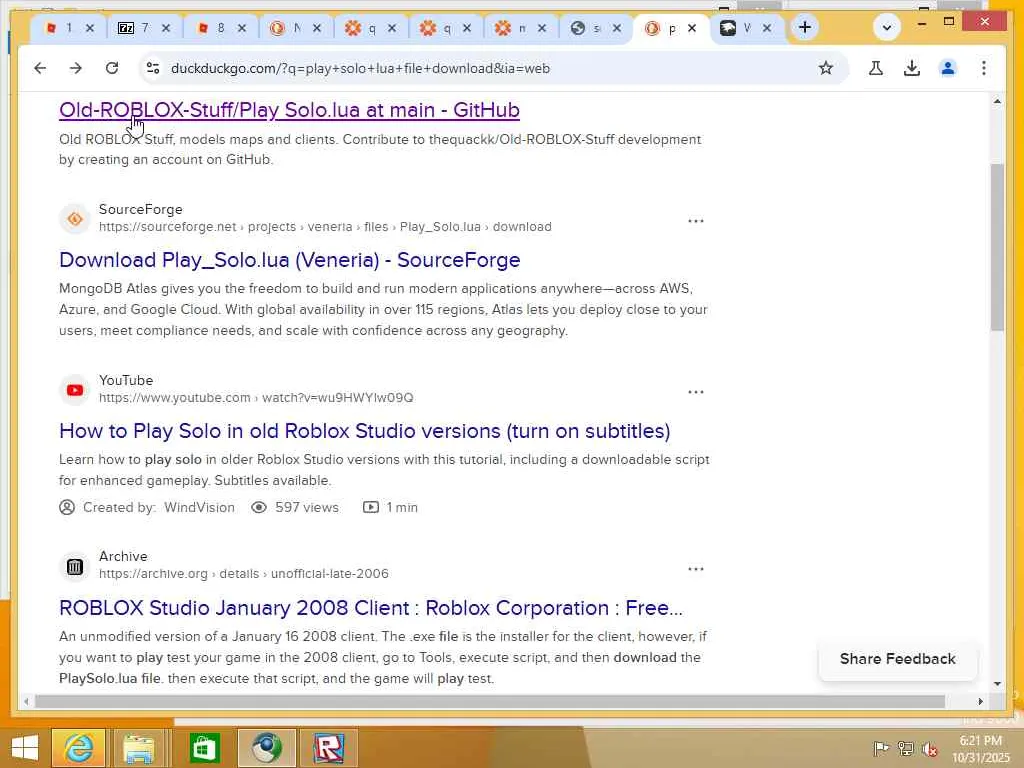Switch to the last tab labeled V

(x=737, y=28)
